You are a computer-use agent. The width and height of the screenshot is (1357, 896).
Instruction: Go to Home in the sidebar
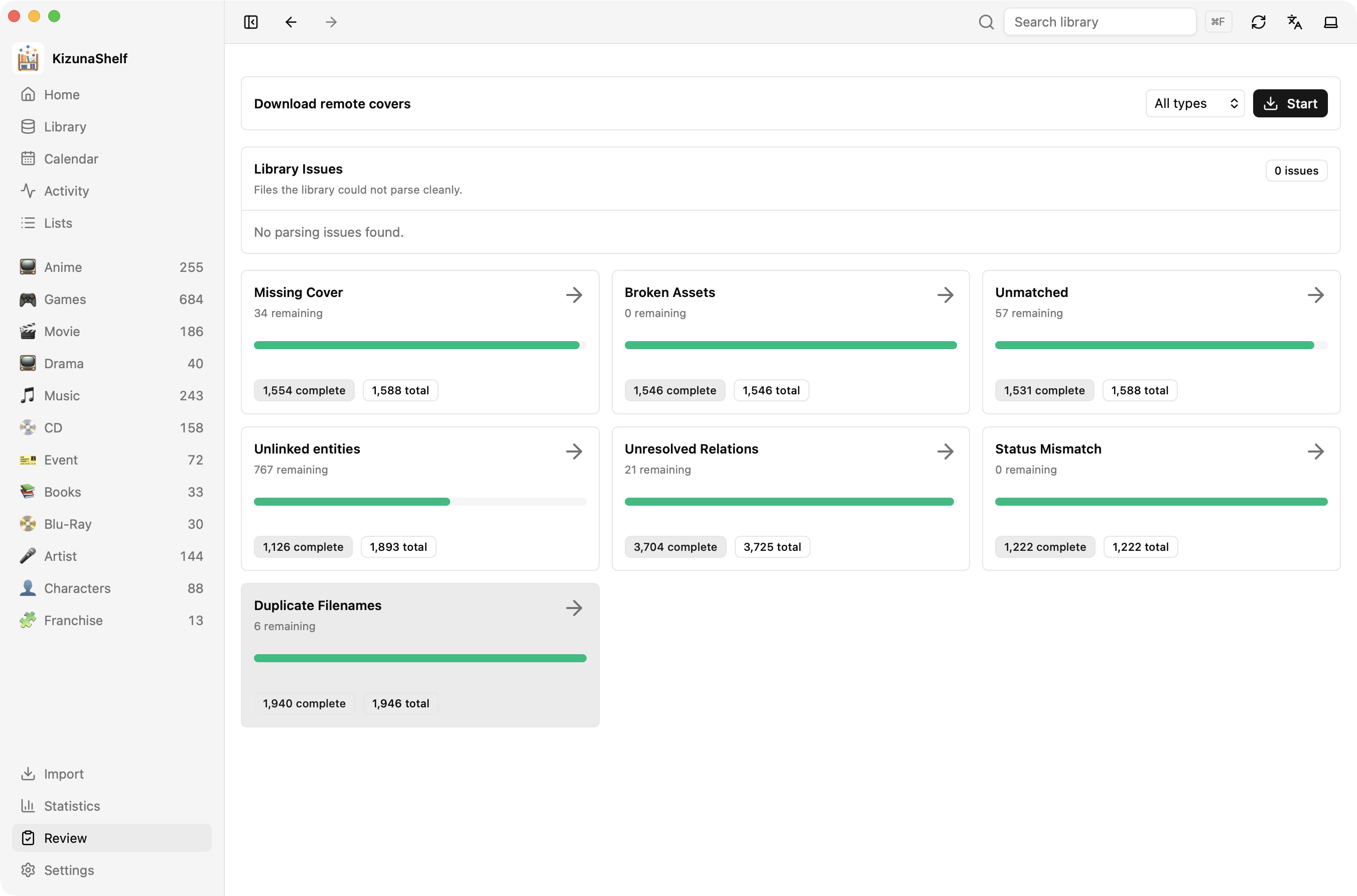pyautogui.click(x=112, y=94)
